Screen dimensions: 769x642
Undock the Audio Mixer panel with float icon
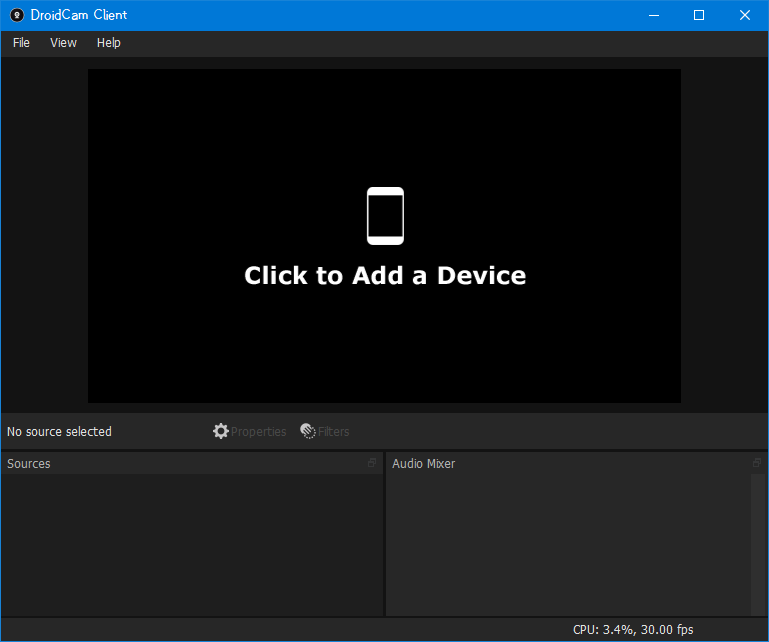tap(757, 463)
